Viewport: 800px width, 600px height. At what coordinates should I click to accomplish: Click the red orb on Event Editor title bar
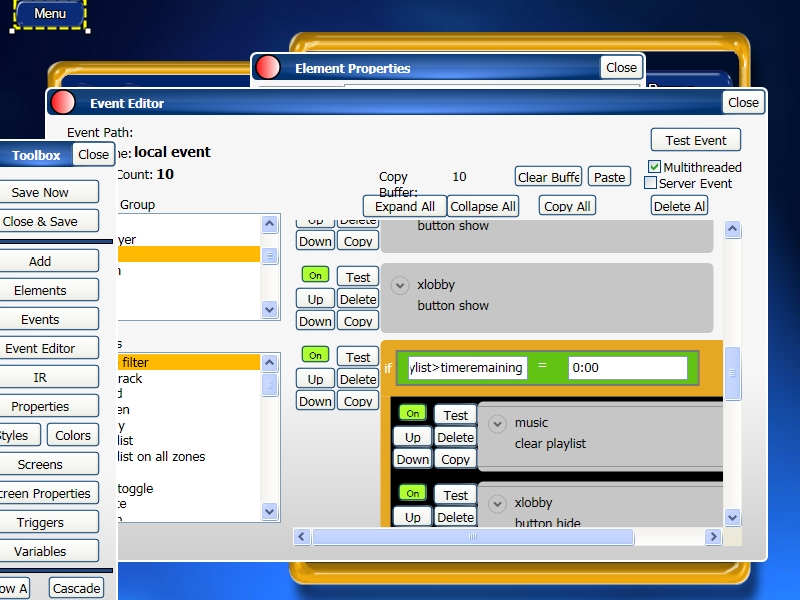coord(63,102)
